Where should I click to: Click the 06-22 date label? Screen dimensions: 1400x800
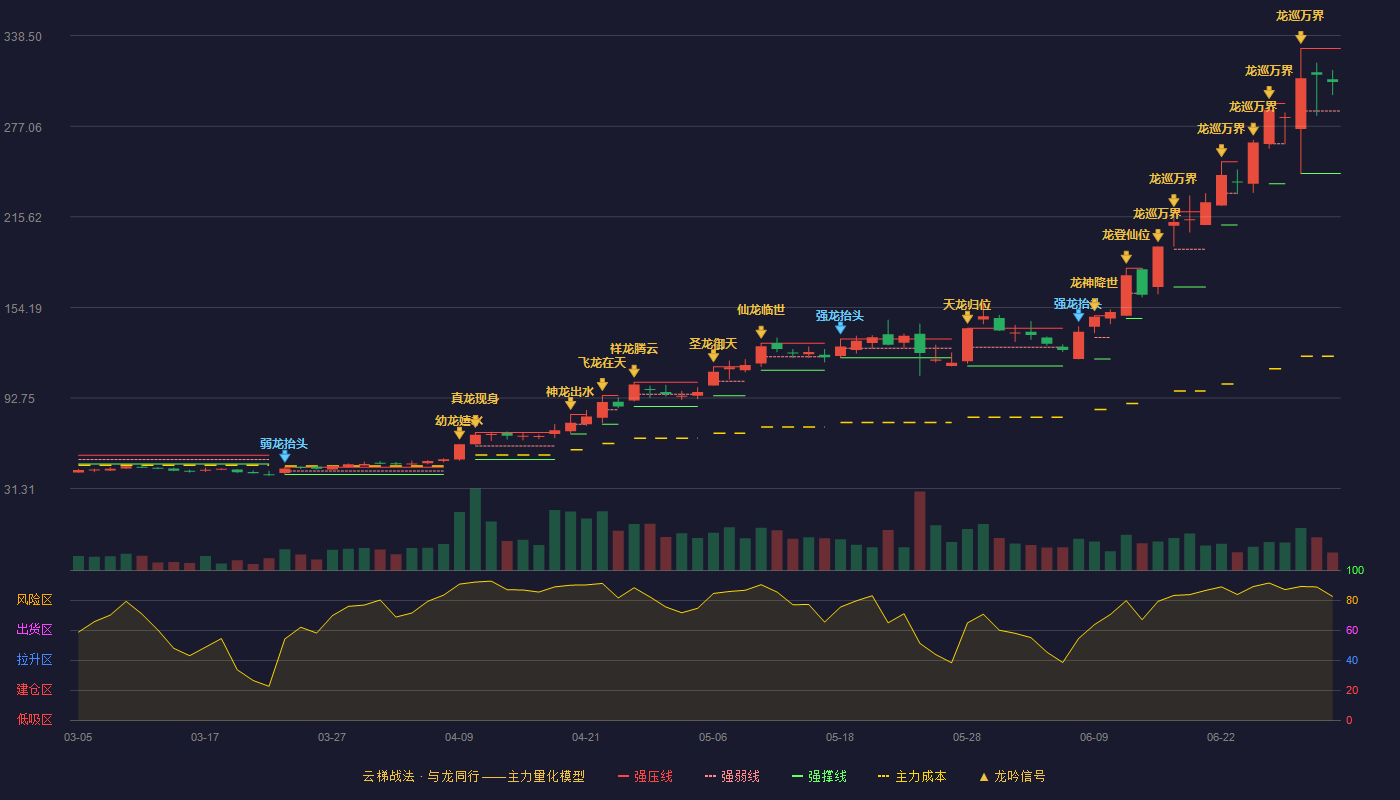pos(1221,737)
